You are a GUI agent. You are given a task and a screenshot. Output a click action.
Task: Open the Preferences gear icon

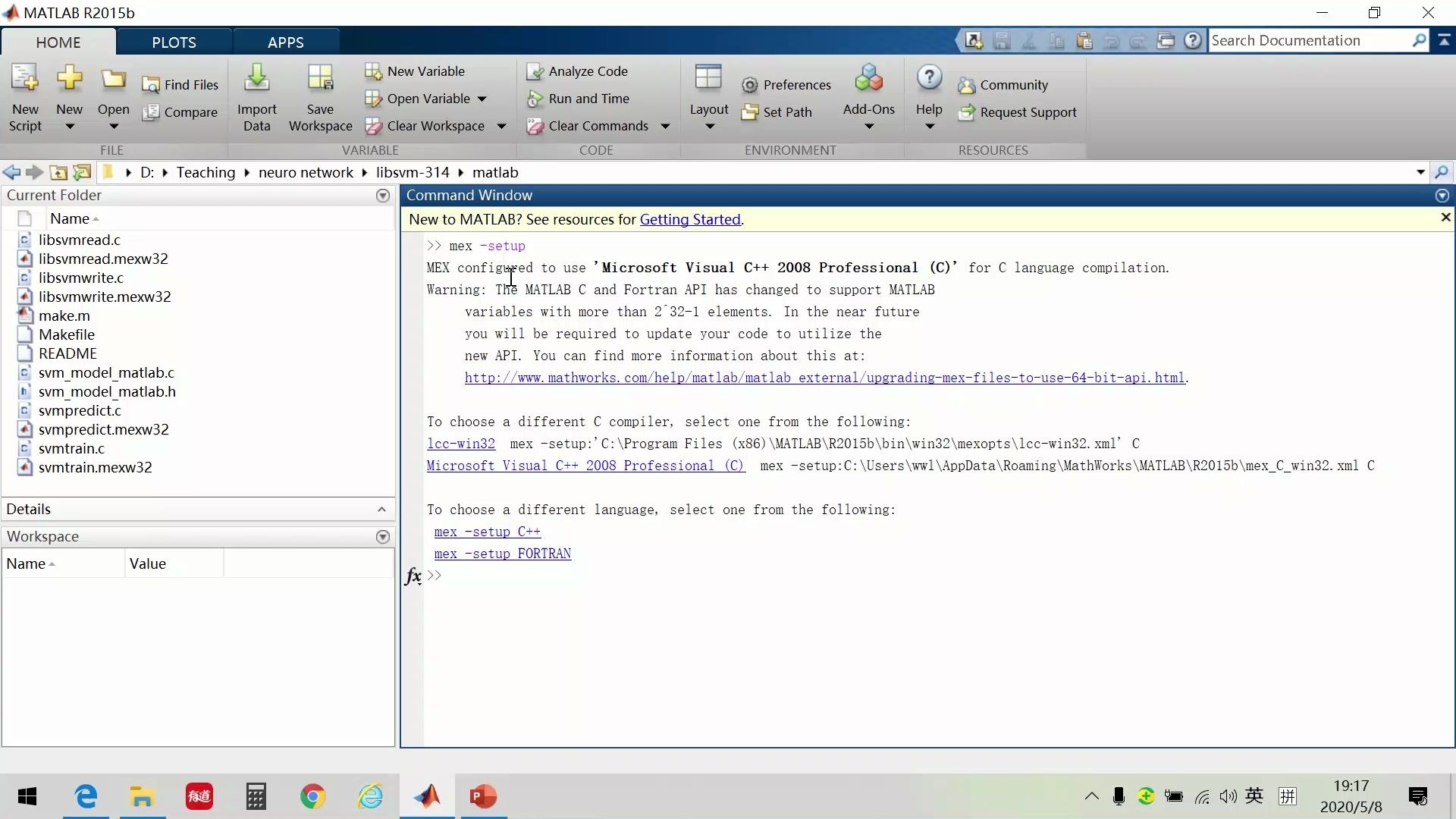click(750, 85)
